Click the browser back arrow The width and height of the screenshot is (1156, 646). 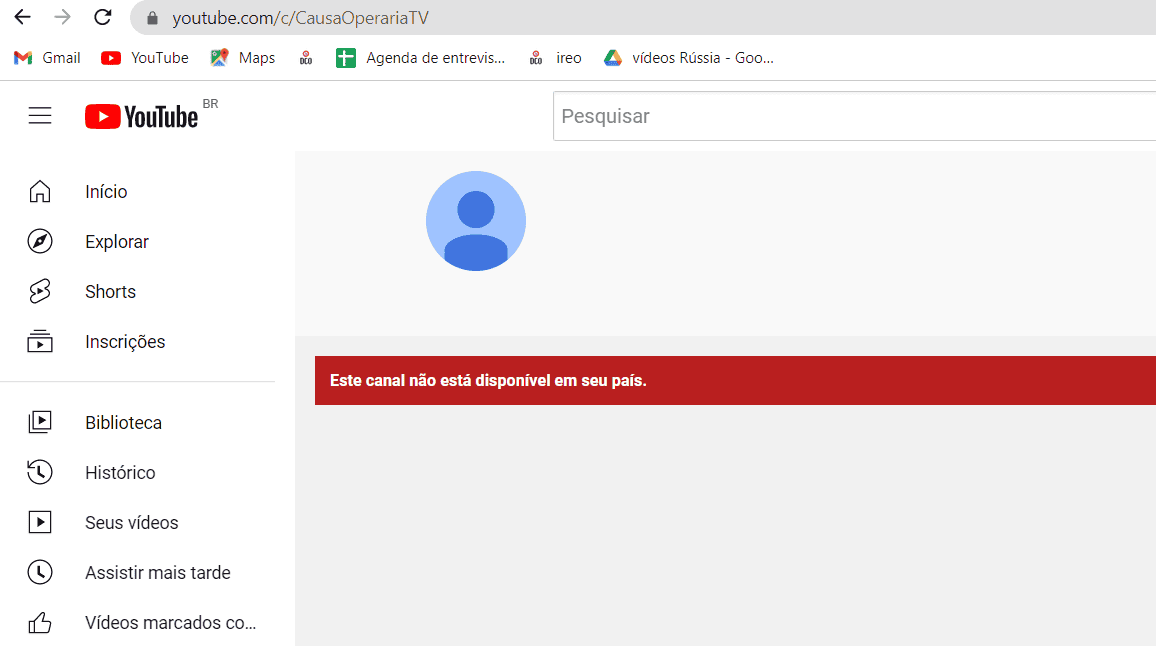22,17
